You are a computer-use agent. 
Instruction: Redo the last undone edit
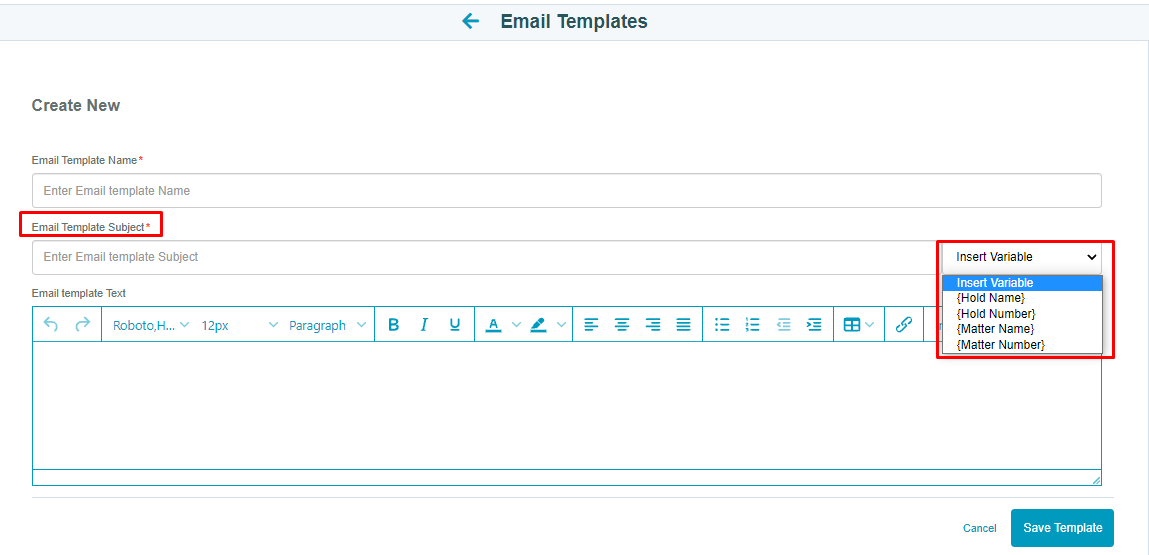83,324
